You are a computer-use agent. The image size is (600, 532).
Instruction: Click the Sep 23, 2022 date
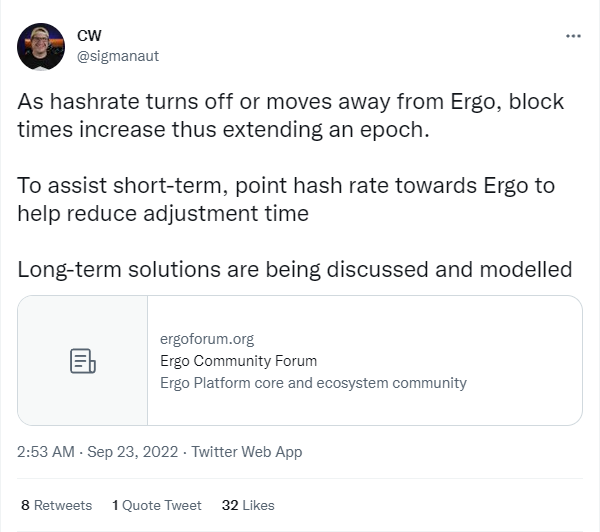pyautogui.click(x=132, y=452)
